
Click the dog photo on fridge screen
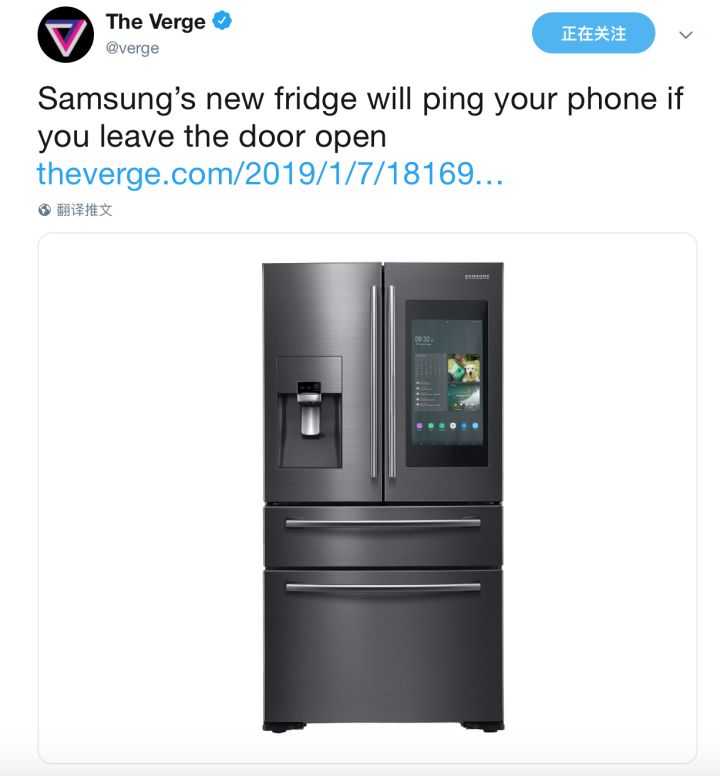(x=464, y=368)
